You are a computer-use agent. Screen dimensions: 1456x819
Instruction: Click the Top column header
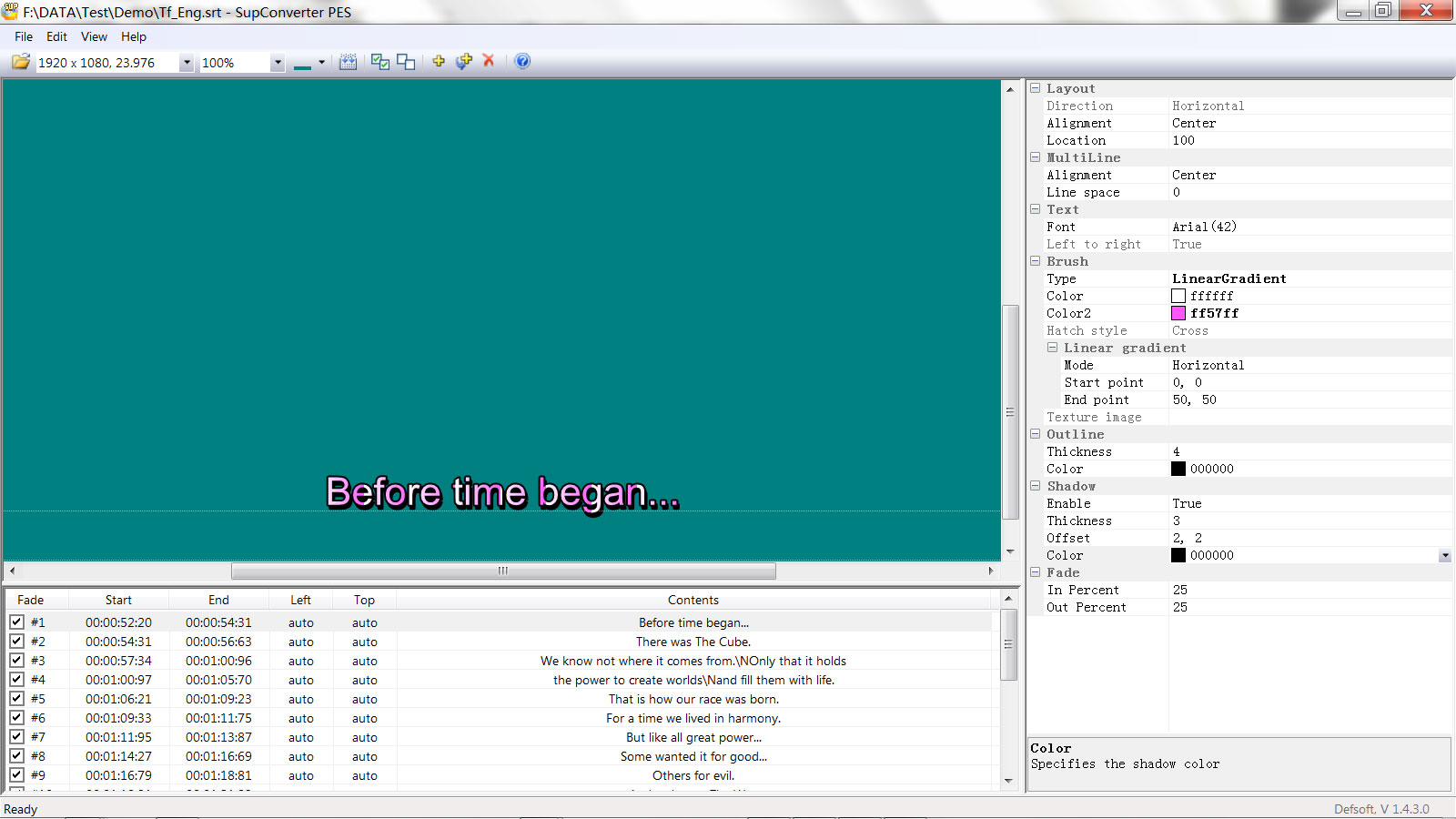point(364,600)
